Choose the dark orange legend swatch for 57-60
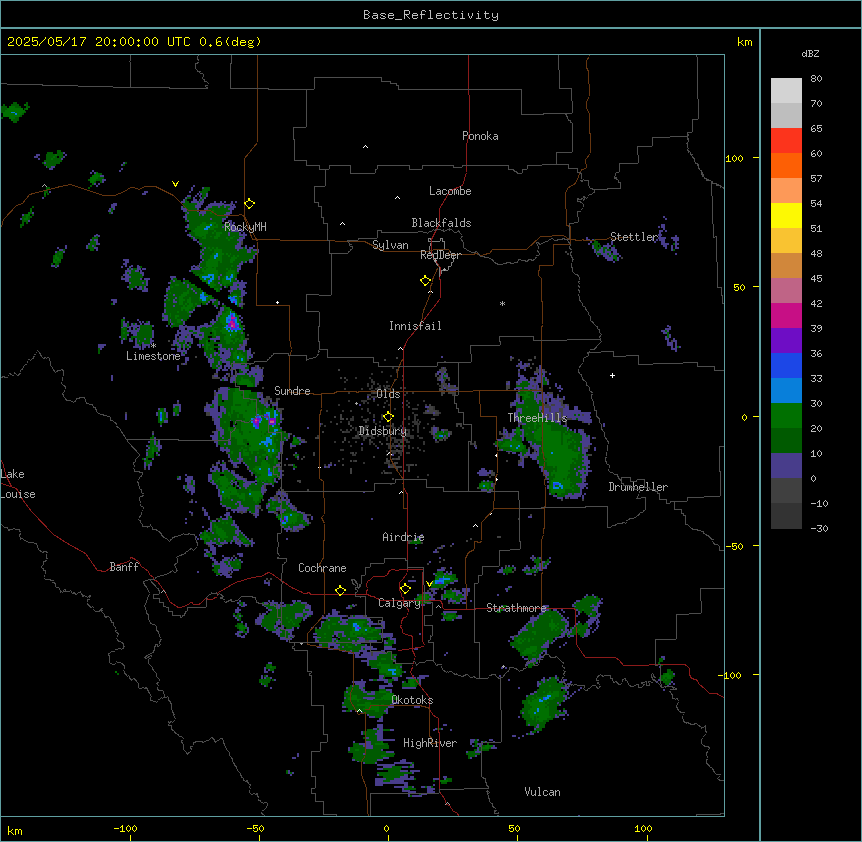The width and height of the screenshot is (862, 842). tap(786, 165)
